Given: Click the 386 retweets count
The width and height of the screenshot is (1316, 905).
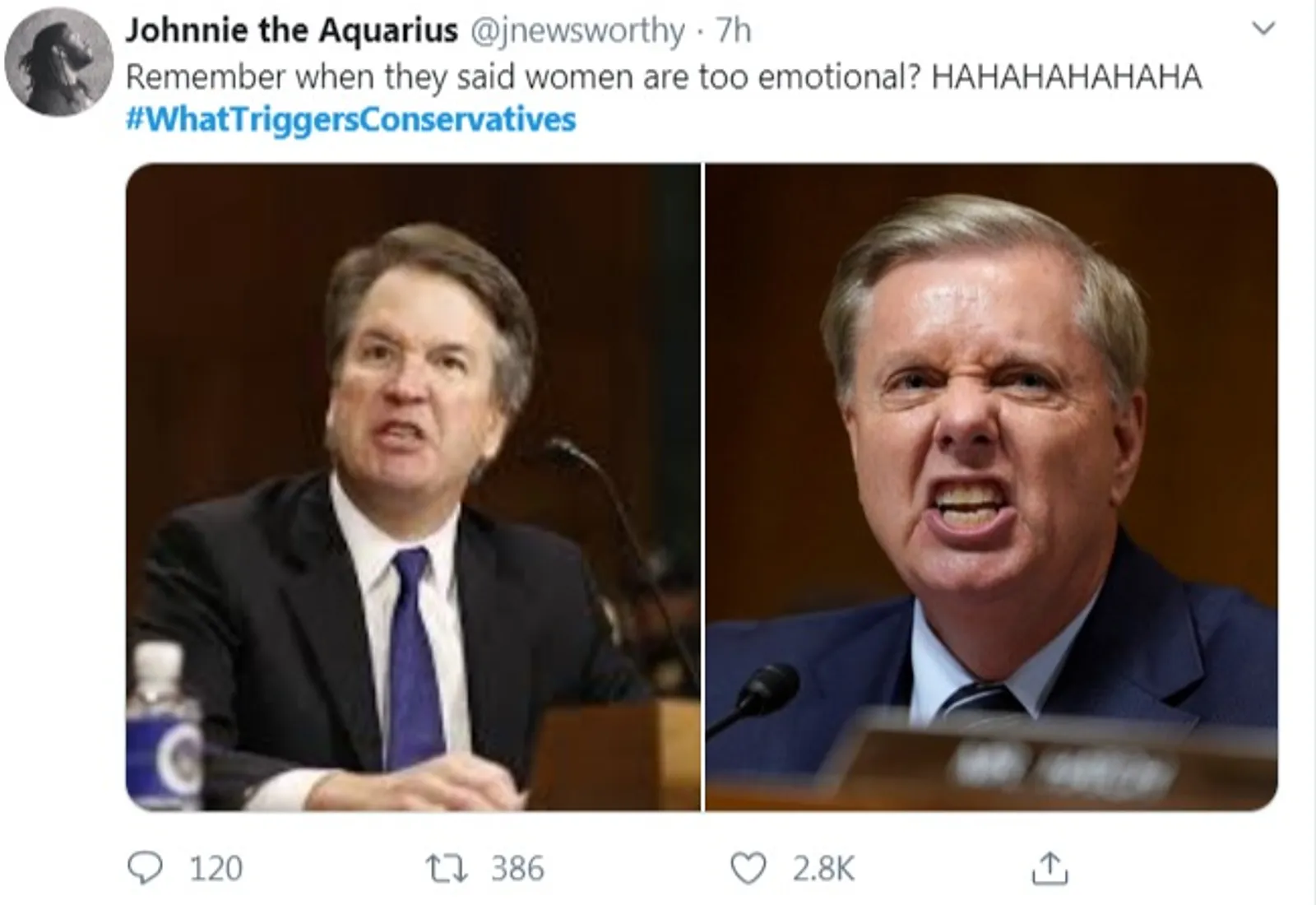Looking at the screenshot, I should pos(517,869).
